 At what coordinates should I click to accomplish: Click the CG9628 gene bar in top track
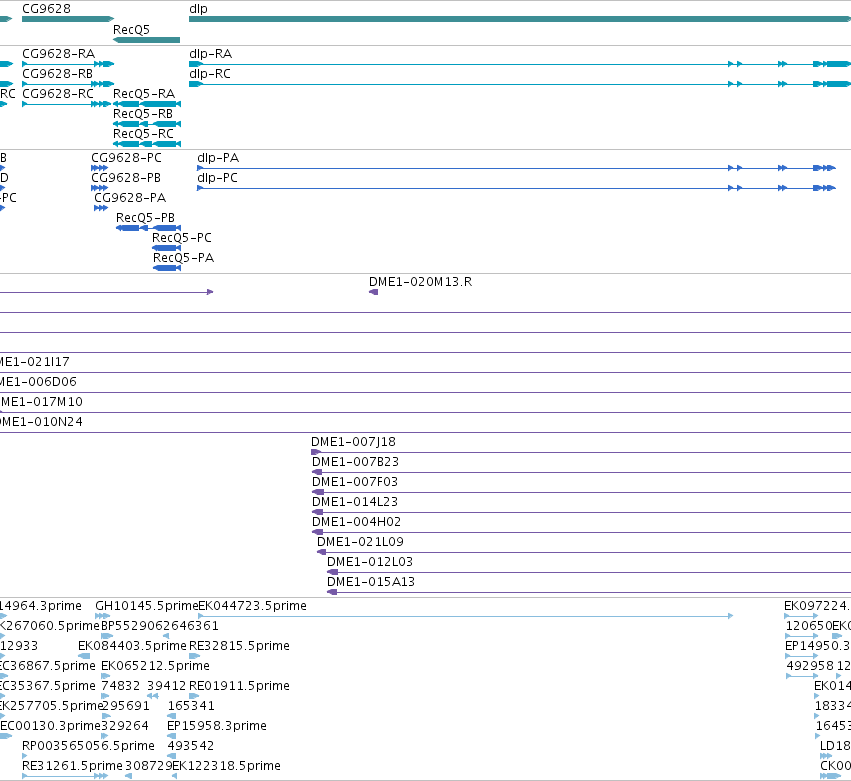point(68,19)
